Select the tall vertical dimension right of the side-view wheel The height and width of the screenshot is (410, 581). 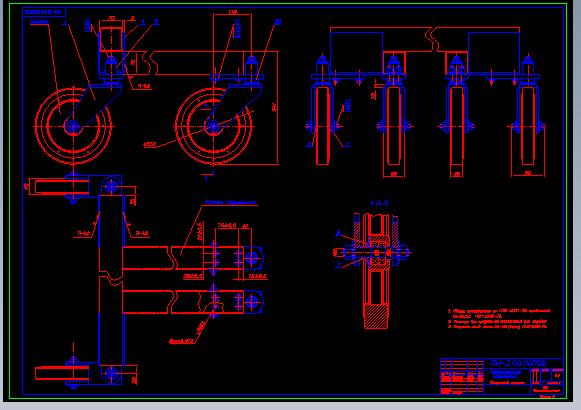[x=275, y=107]
